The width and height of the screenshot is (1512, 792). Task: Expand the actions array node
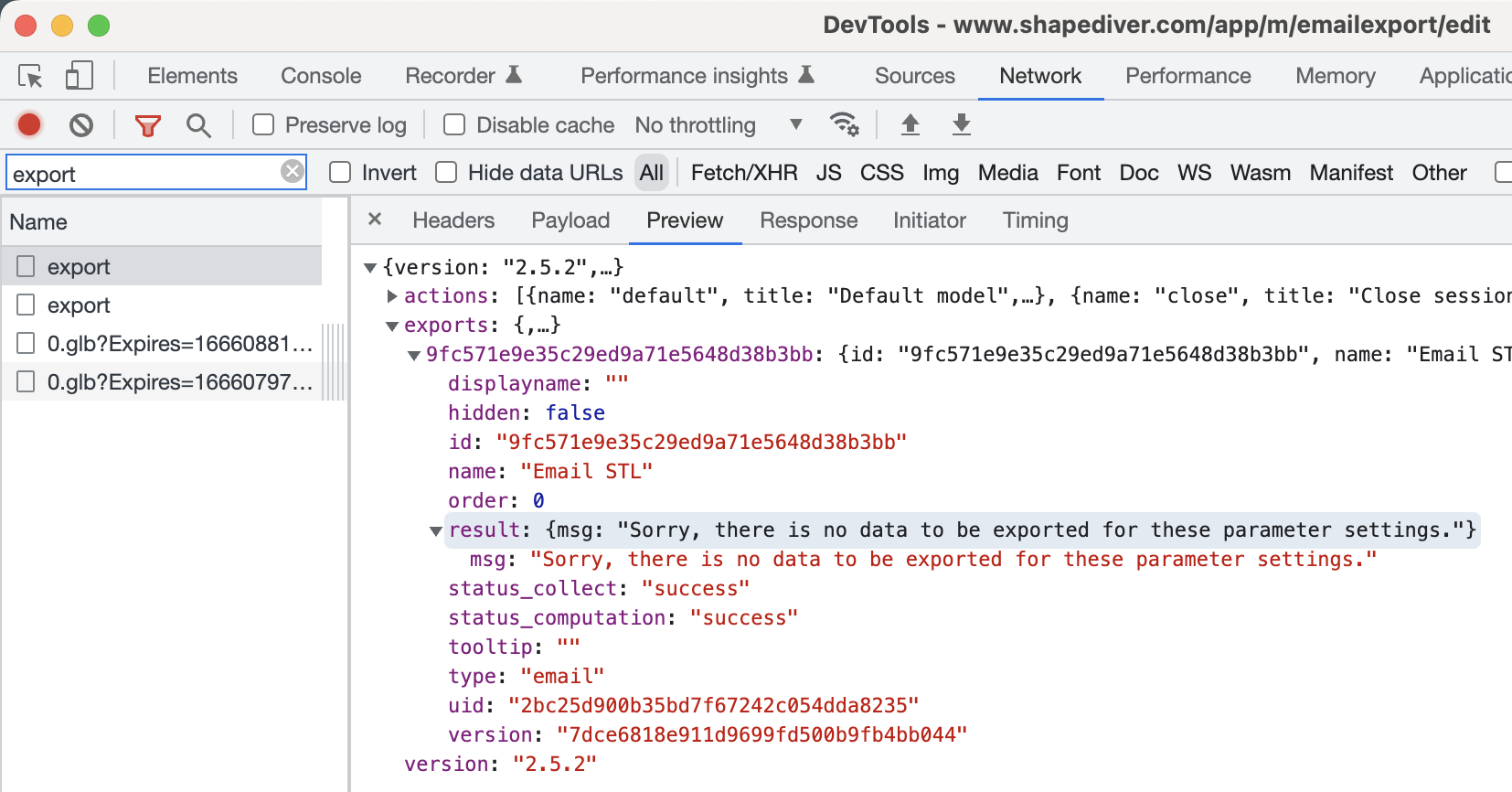coord(392,296)
